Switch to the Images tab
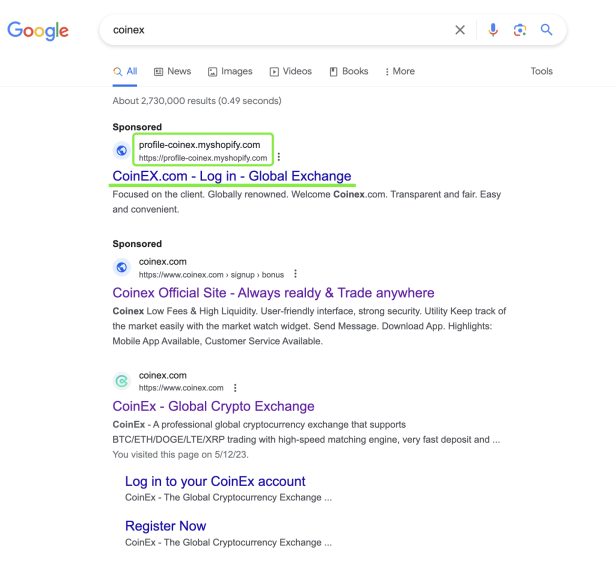The height and width of the screenshot is (561, 615). point(230,71)
